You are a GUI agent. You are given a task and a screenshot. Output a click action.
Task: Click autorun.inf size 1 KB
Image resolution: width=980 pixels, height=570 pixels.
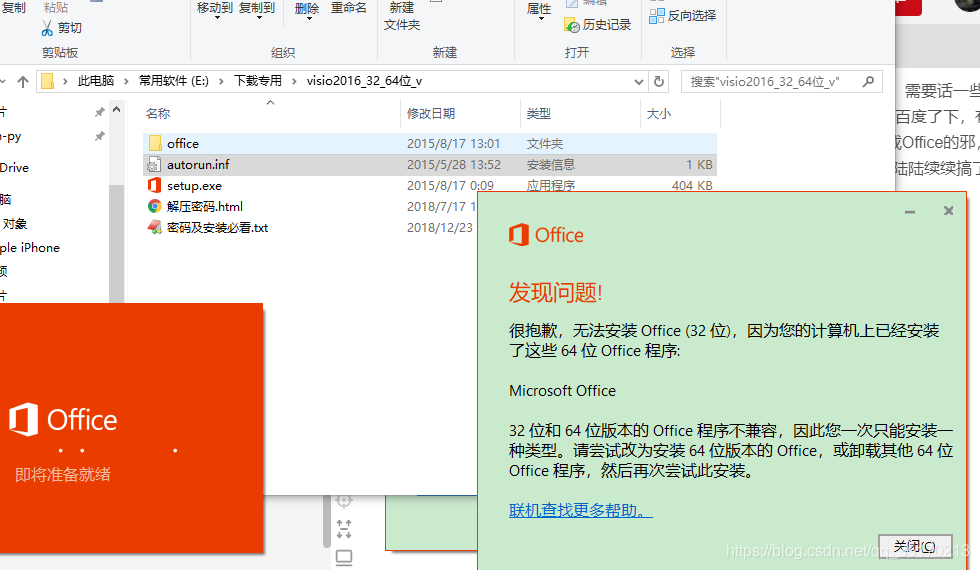click(x=699, y=164)
